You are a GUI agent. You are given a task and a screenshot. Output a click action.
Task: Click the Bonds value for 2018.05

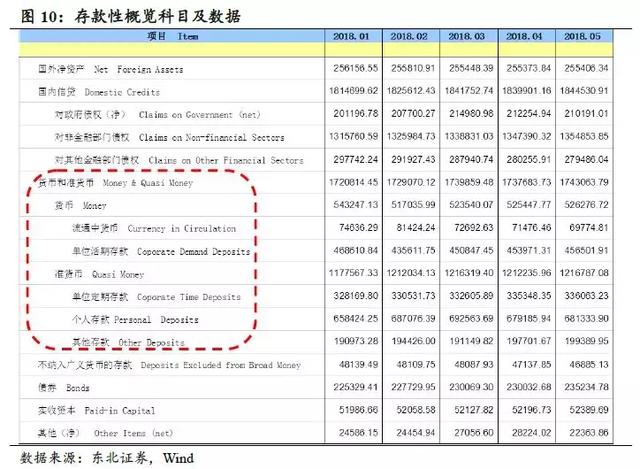[587, 388]
